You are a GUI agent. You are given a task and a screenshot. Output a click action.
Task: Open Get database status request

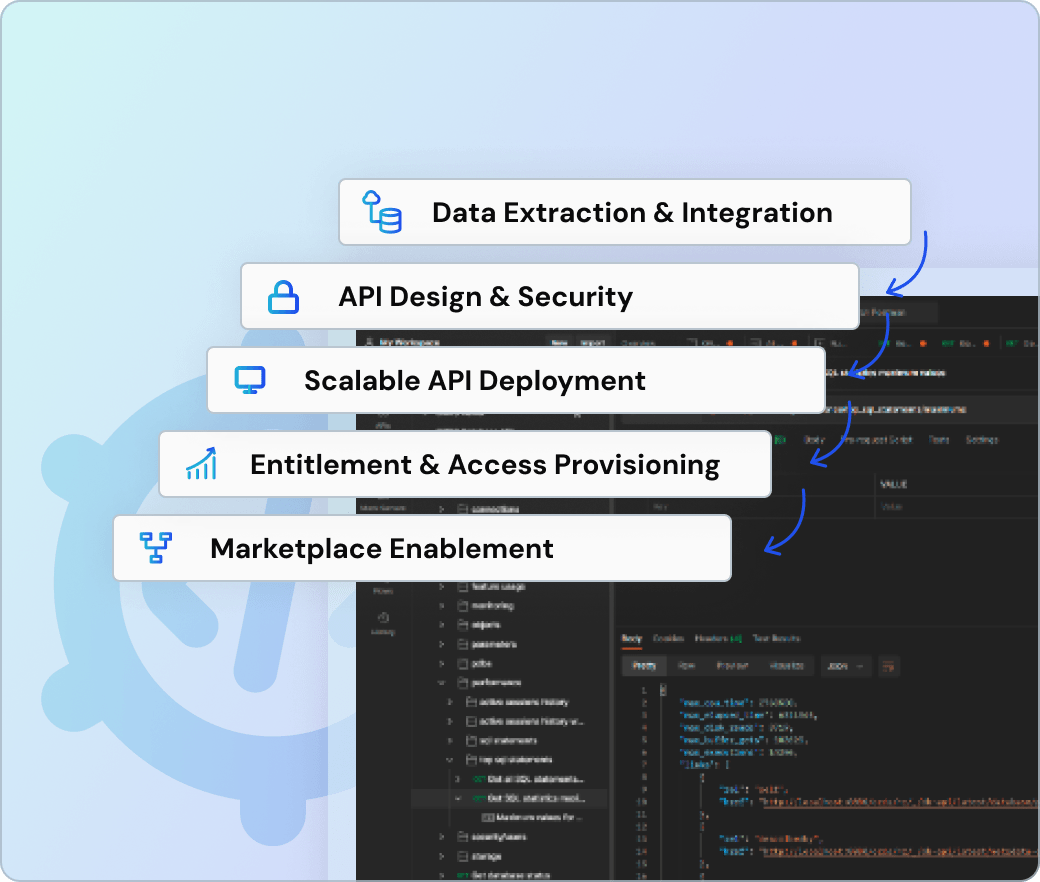[x=503, y=875]
